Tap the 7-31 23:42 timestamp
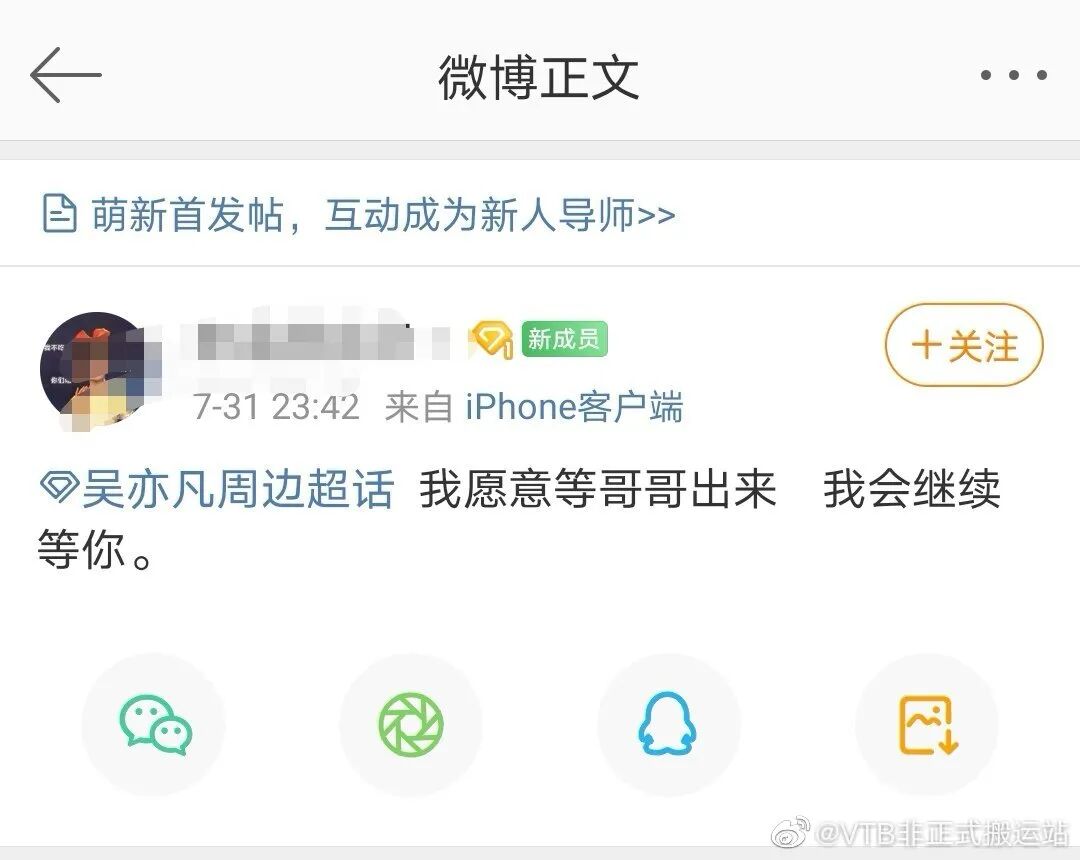 276,406
